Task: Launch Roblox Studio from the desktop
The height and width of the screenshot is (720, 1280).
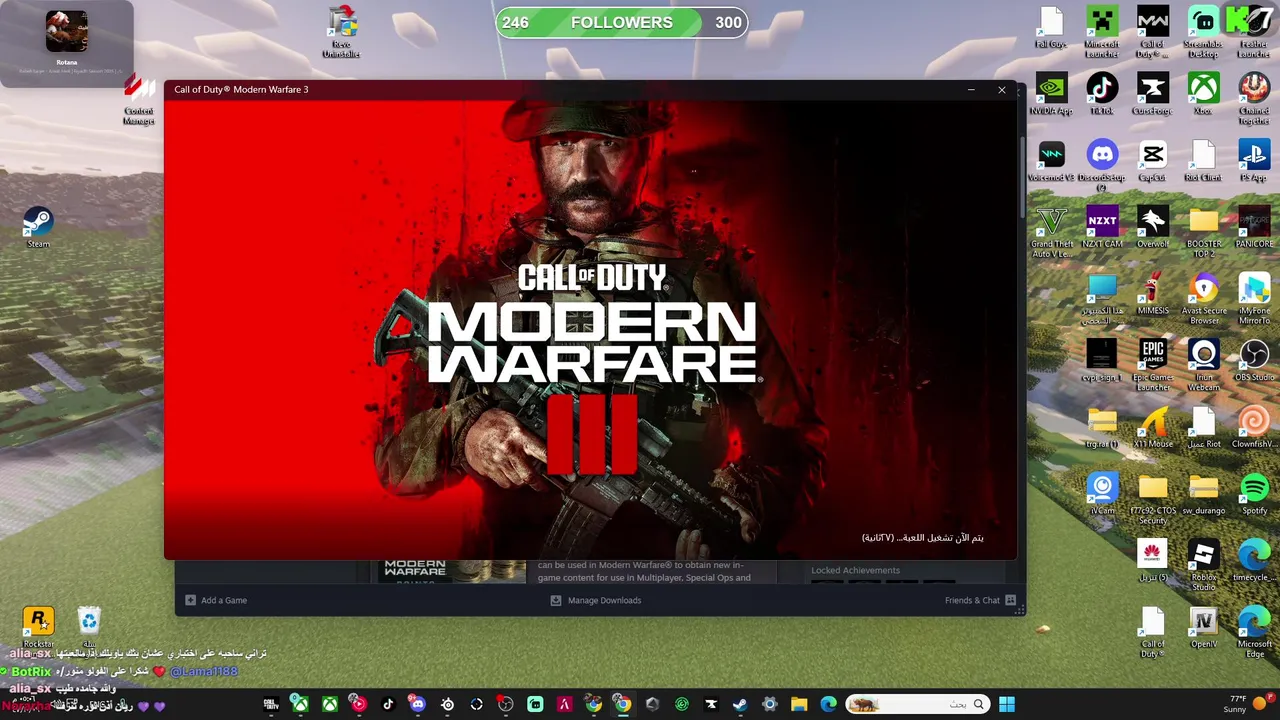Action: [x=1203, y=565]
